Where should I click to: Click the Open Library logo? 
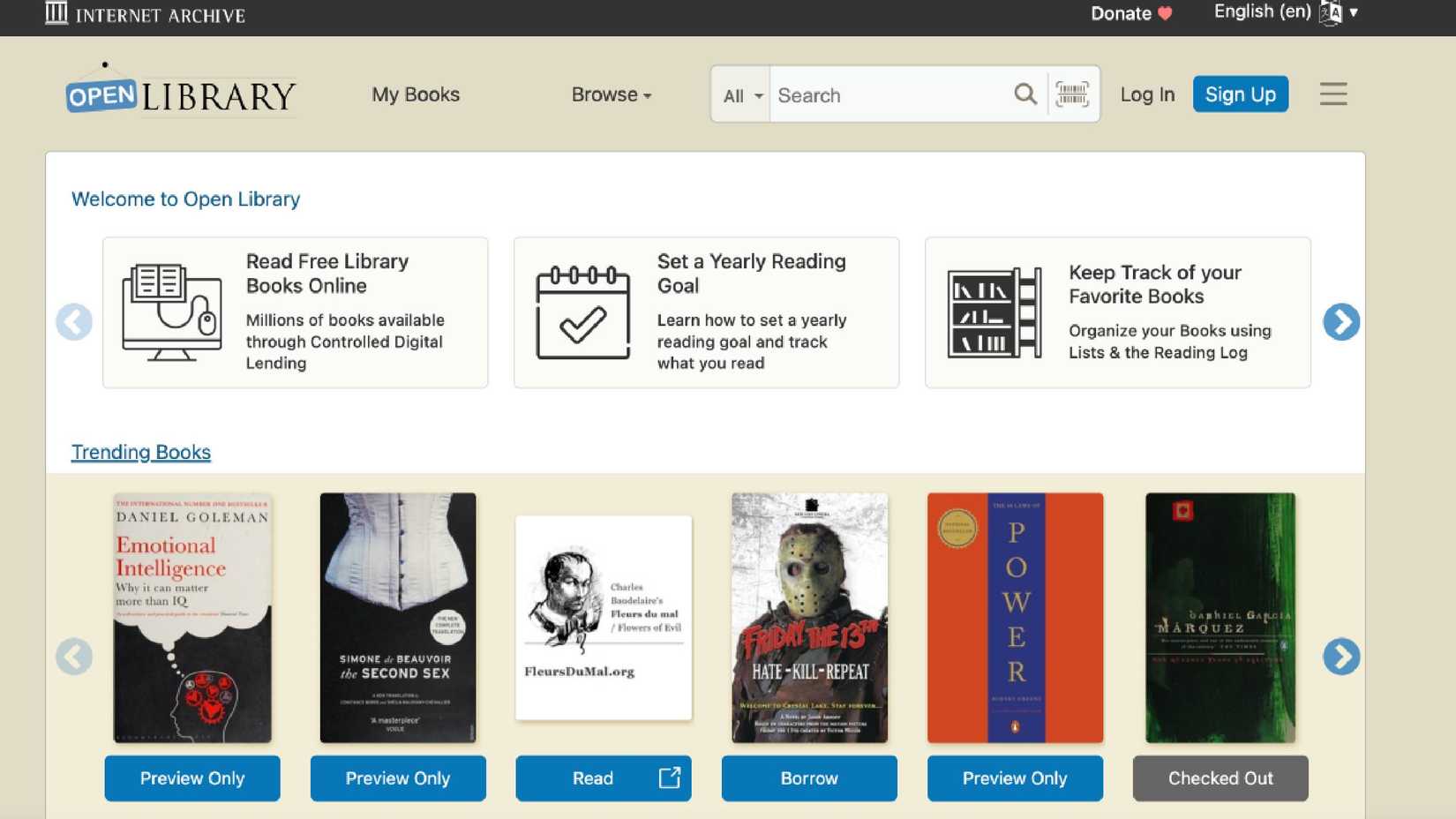pos(181,94)
